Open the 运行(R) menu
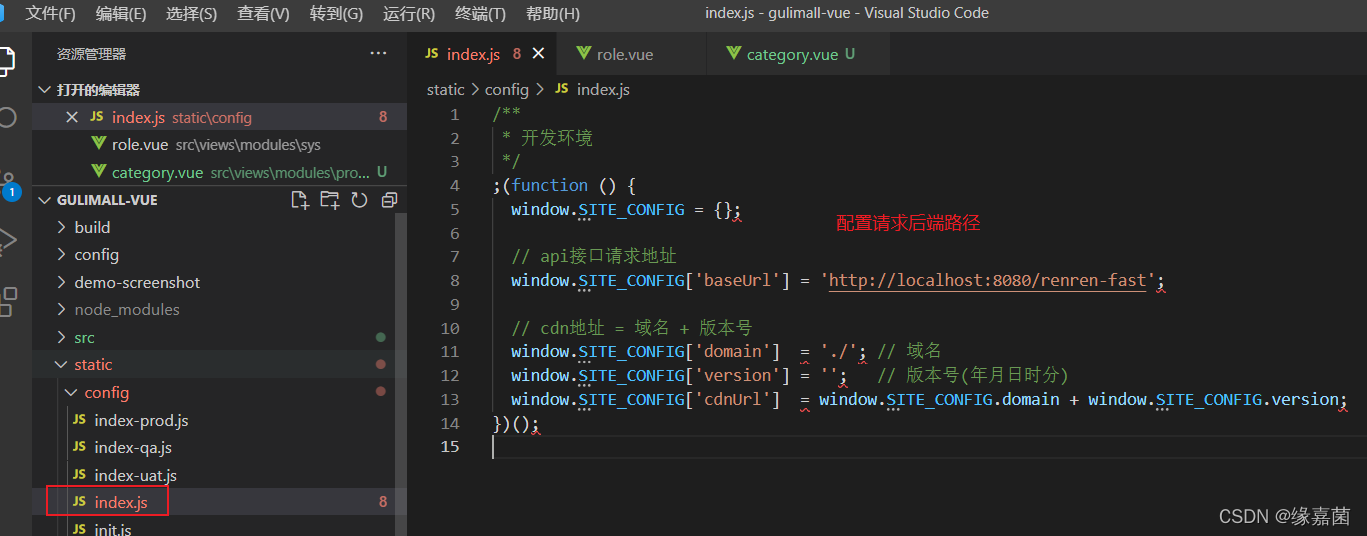The height and width of the screenshot is (536, 1367). click(x=409, y=14)
